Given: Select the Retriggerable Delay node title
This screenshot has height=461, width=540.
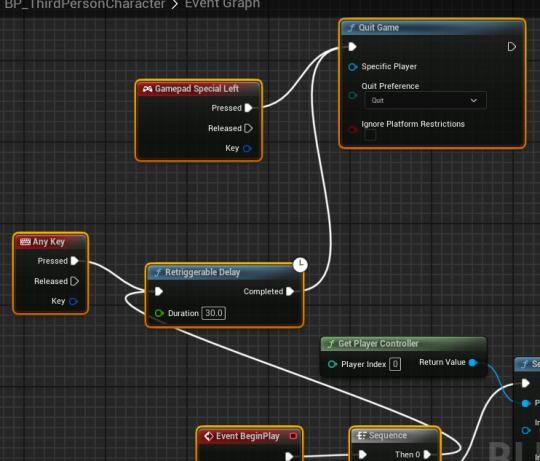Looking at the screenshot, I should coord(202,272).
